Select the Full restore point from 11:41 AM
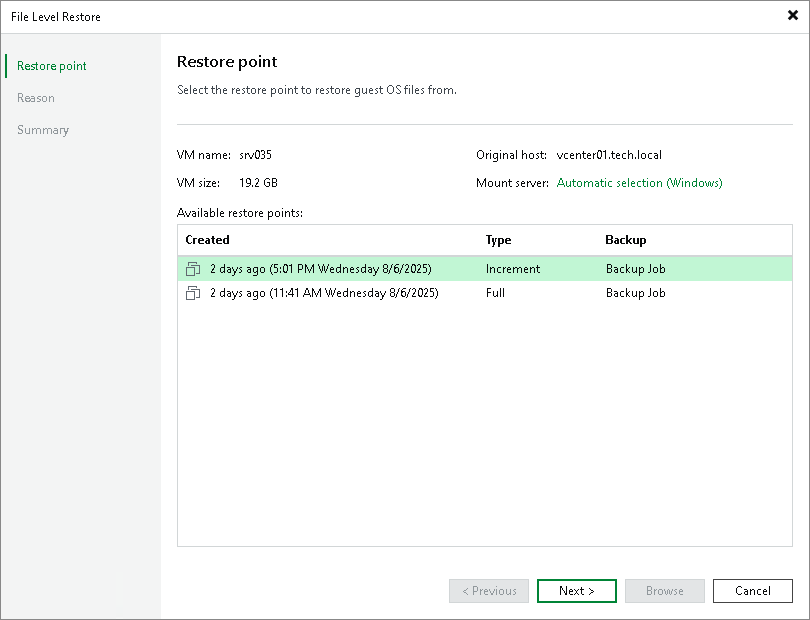 [x=320, y=292]
